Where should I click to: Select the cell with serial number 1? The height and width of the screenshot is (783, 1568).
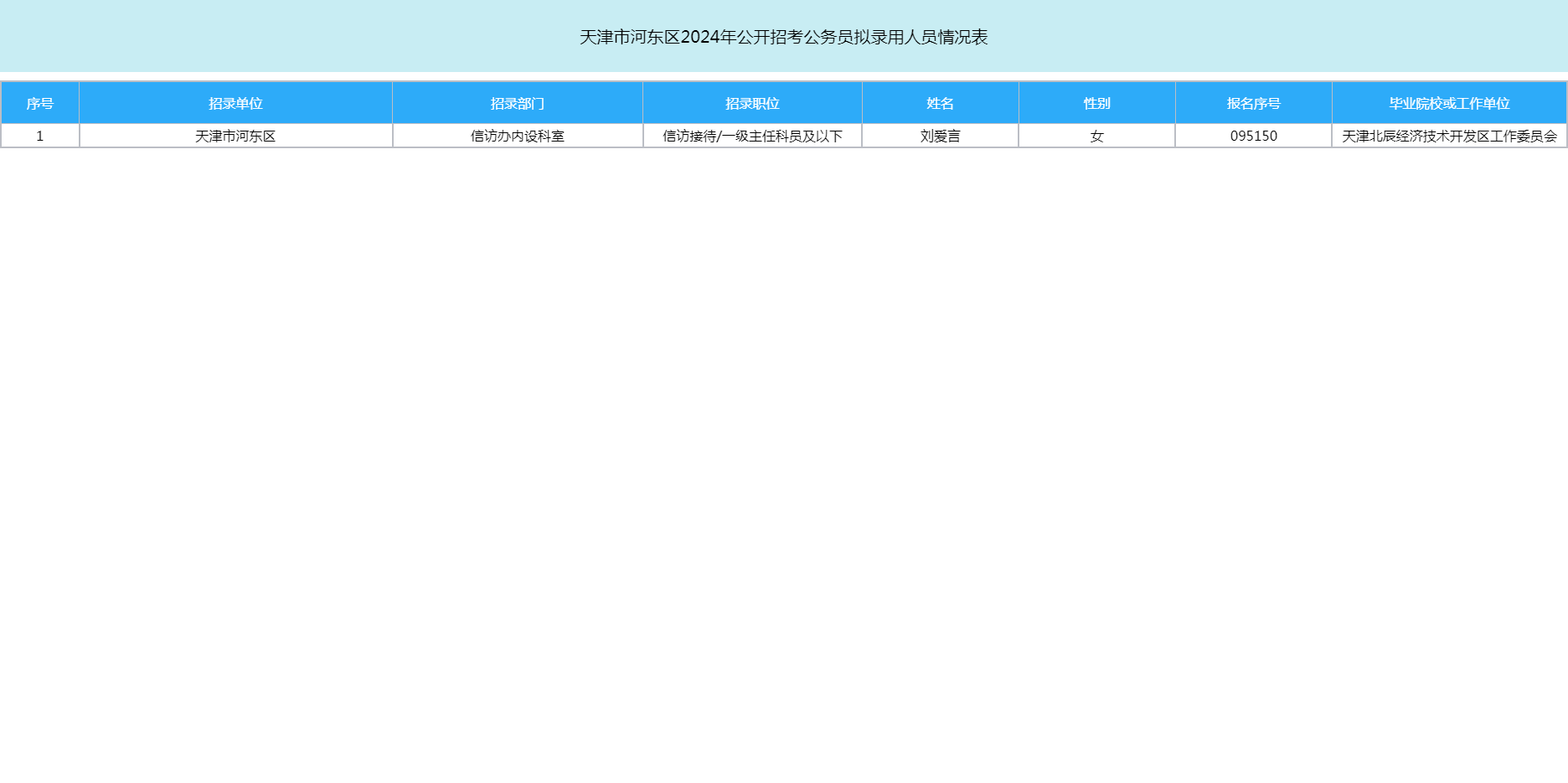(x=40, y=136)
